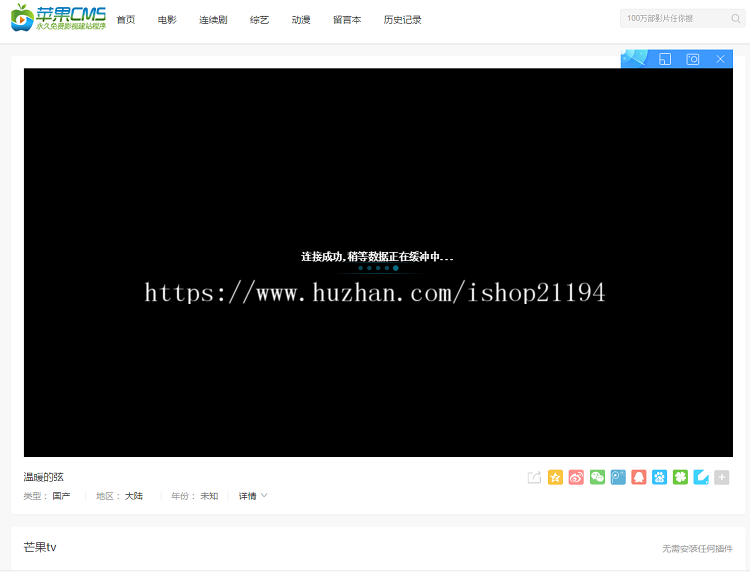This screenshot has width=750, height=580.
Task: Open the 动漫 category
Action: 301,20
